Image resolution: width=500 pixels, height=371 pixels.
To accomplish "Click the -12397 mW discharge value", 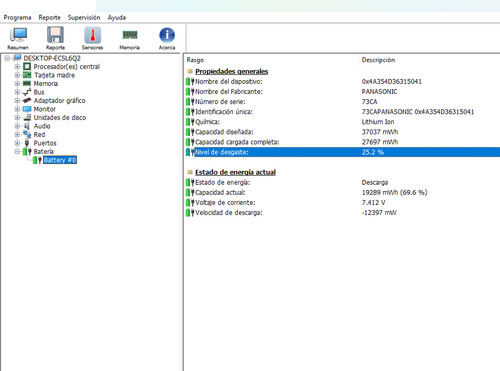I will [x=379, y=213].
